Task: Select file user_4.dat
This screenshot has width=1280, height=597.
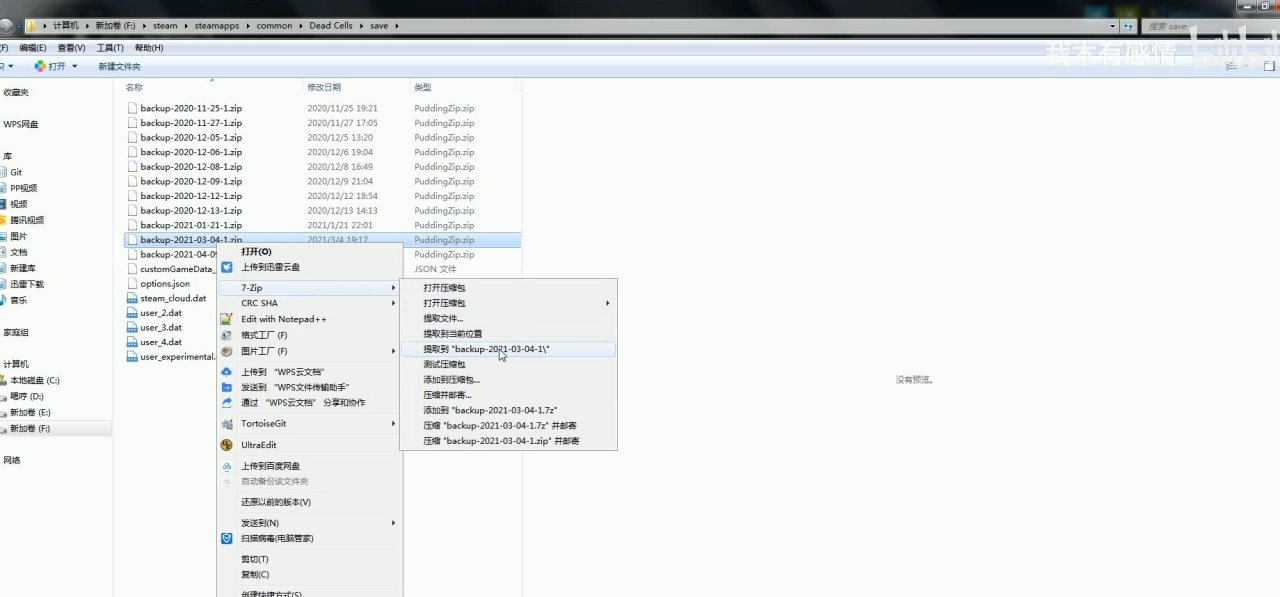Action: (161, 342)
